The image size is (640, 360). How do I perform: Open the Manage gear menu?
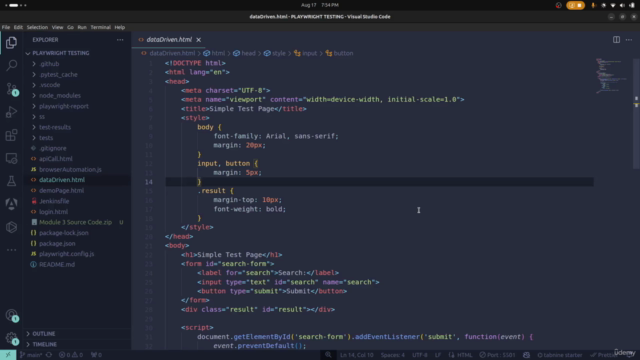(x=11, y=338)
